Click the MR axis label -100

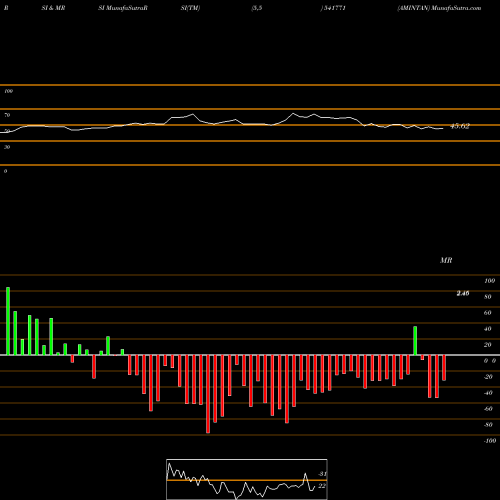[x=489, y=441]
